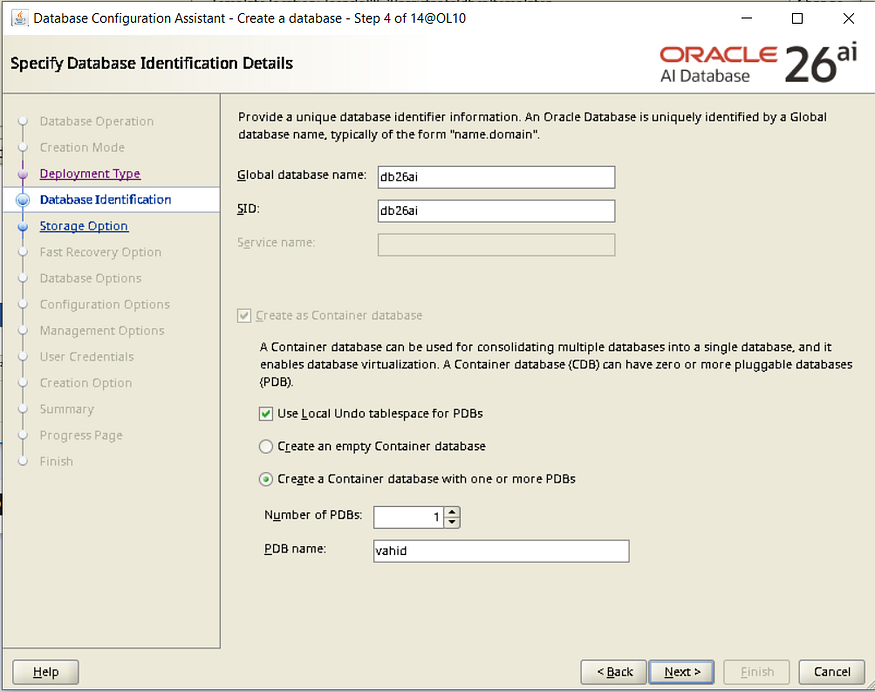Focus the SID input field
Screen dimensions: 875x692
496,211
